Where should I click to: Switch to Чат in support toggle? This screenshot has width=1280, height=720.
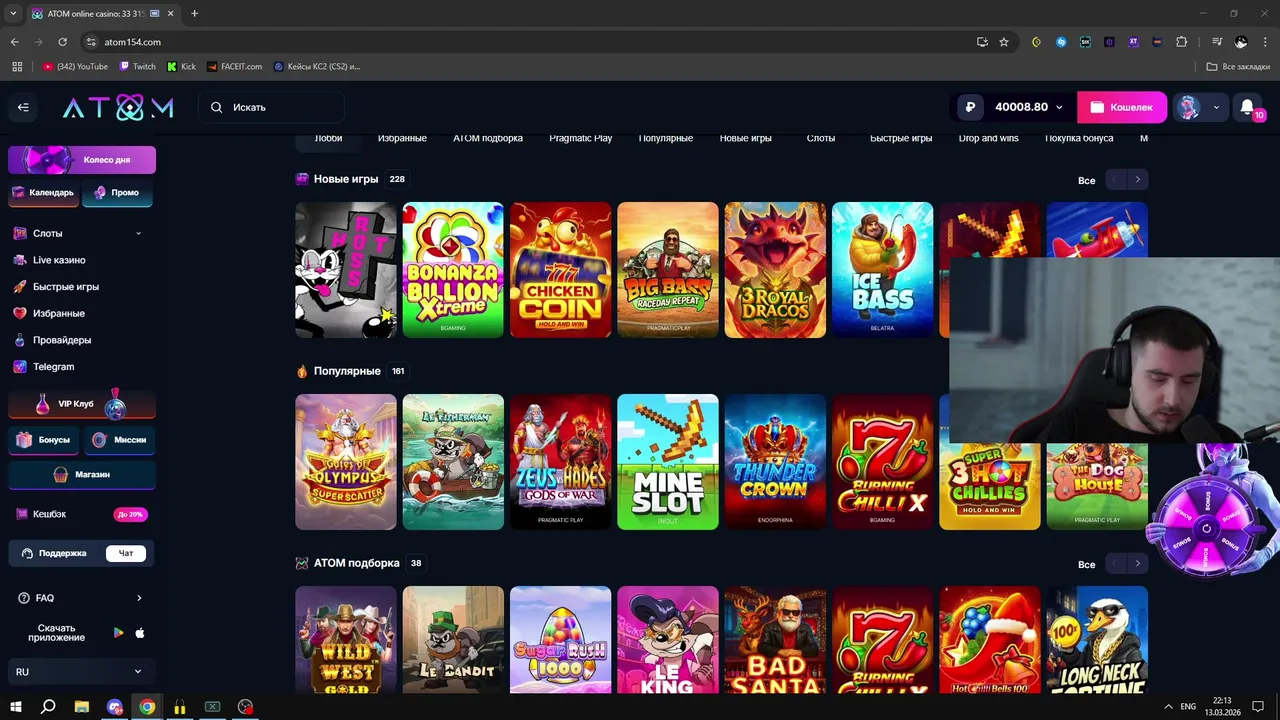click(126, 553)
